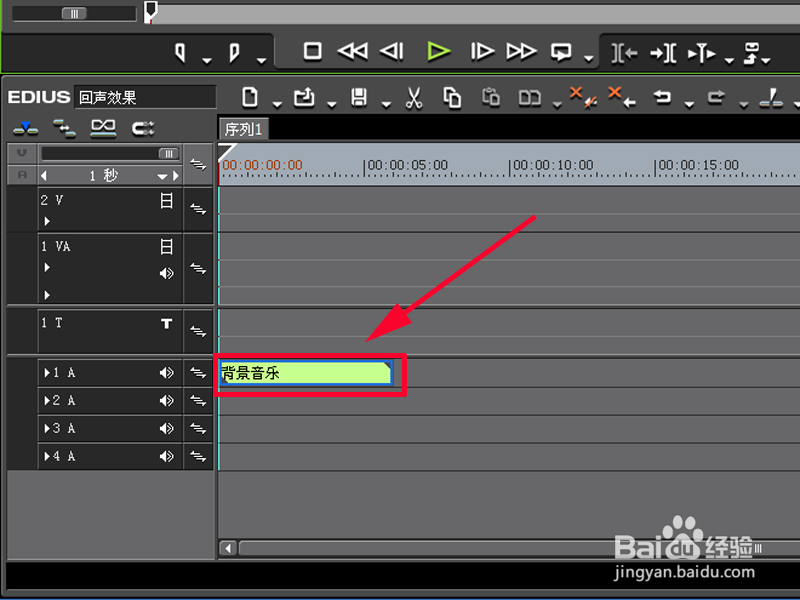Mute the 1 A audio track

point(166,373)
